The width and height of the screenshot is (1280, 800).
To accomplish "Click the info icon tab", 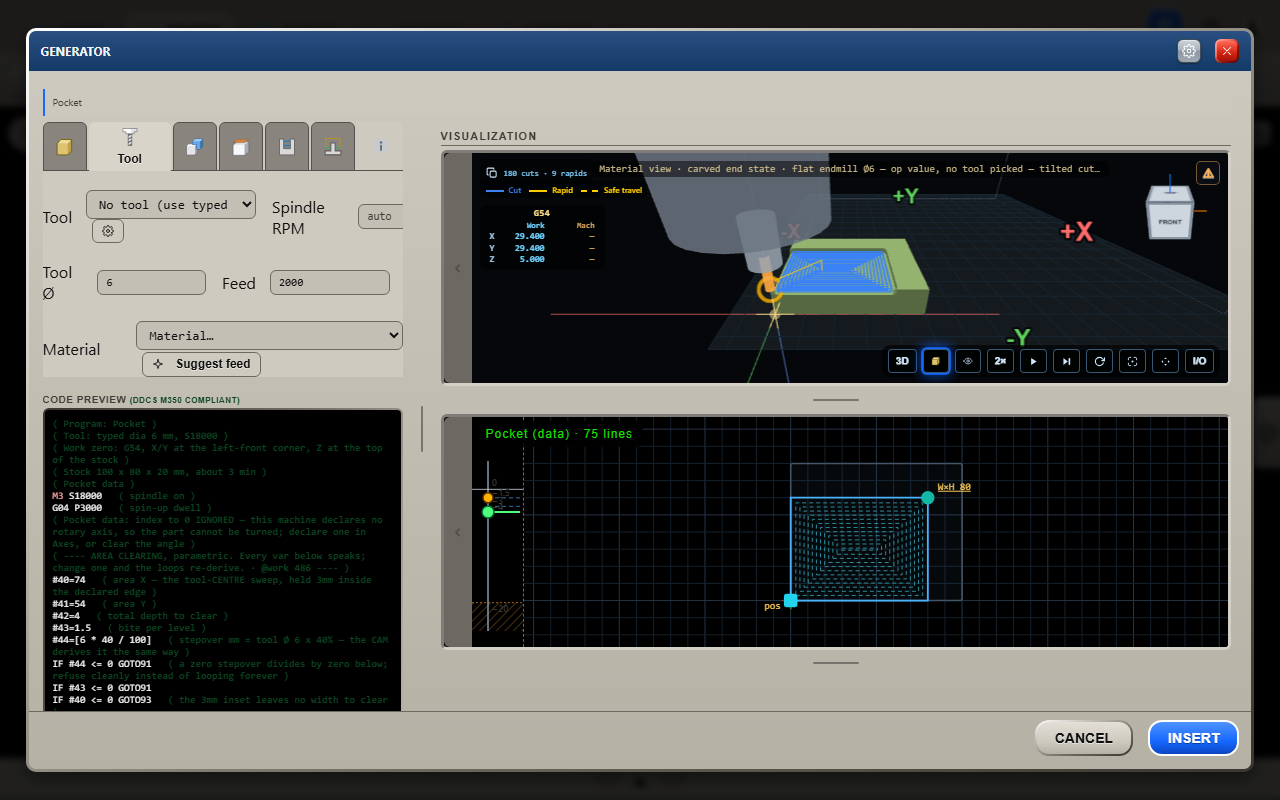I will pos(380,147).
